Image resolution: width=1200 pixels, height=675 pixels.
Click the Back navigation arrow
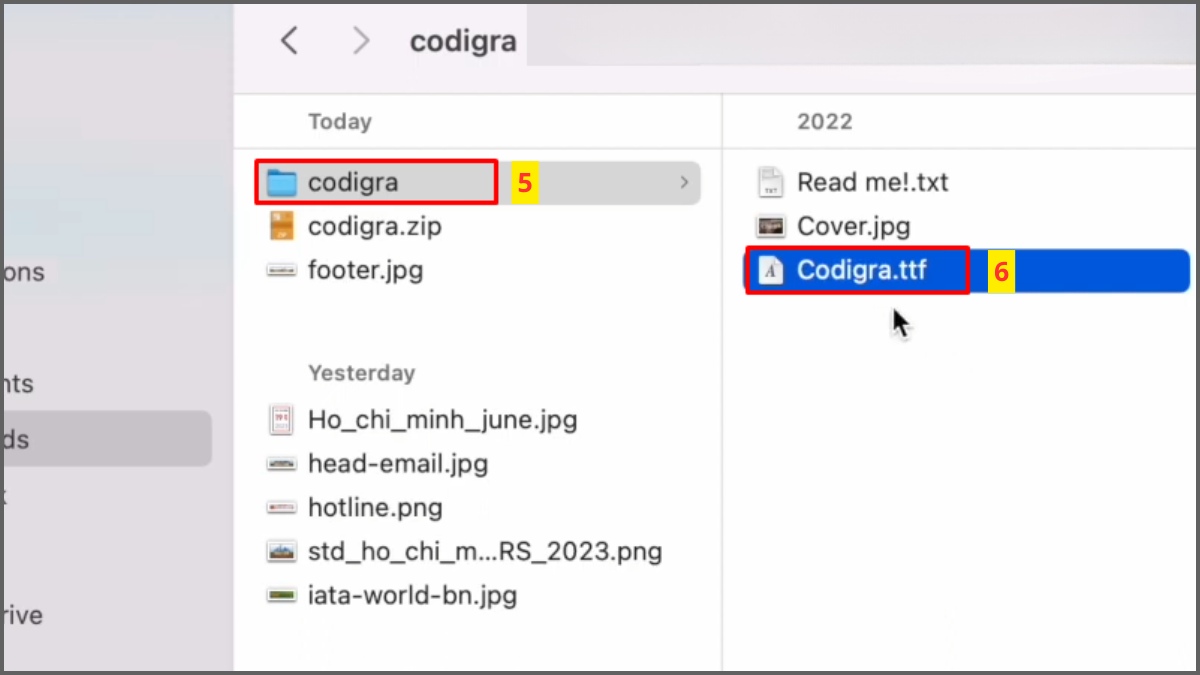[x=289, y=40]
